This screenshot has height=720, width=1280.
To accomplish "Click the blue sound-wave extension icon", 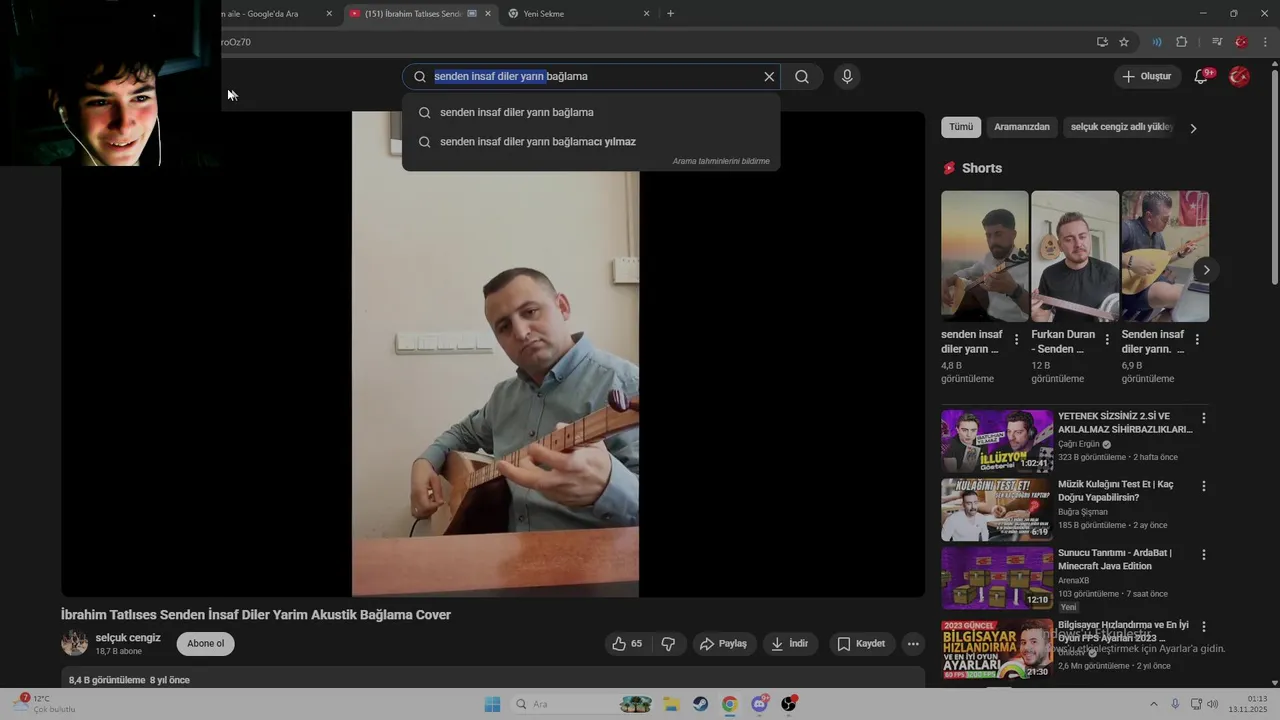I will tap(1157, 42).
